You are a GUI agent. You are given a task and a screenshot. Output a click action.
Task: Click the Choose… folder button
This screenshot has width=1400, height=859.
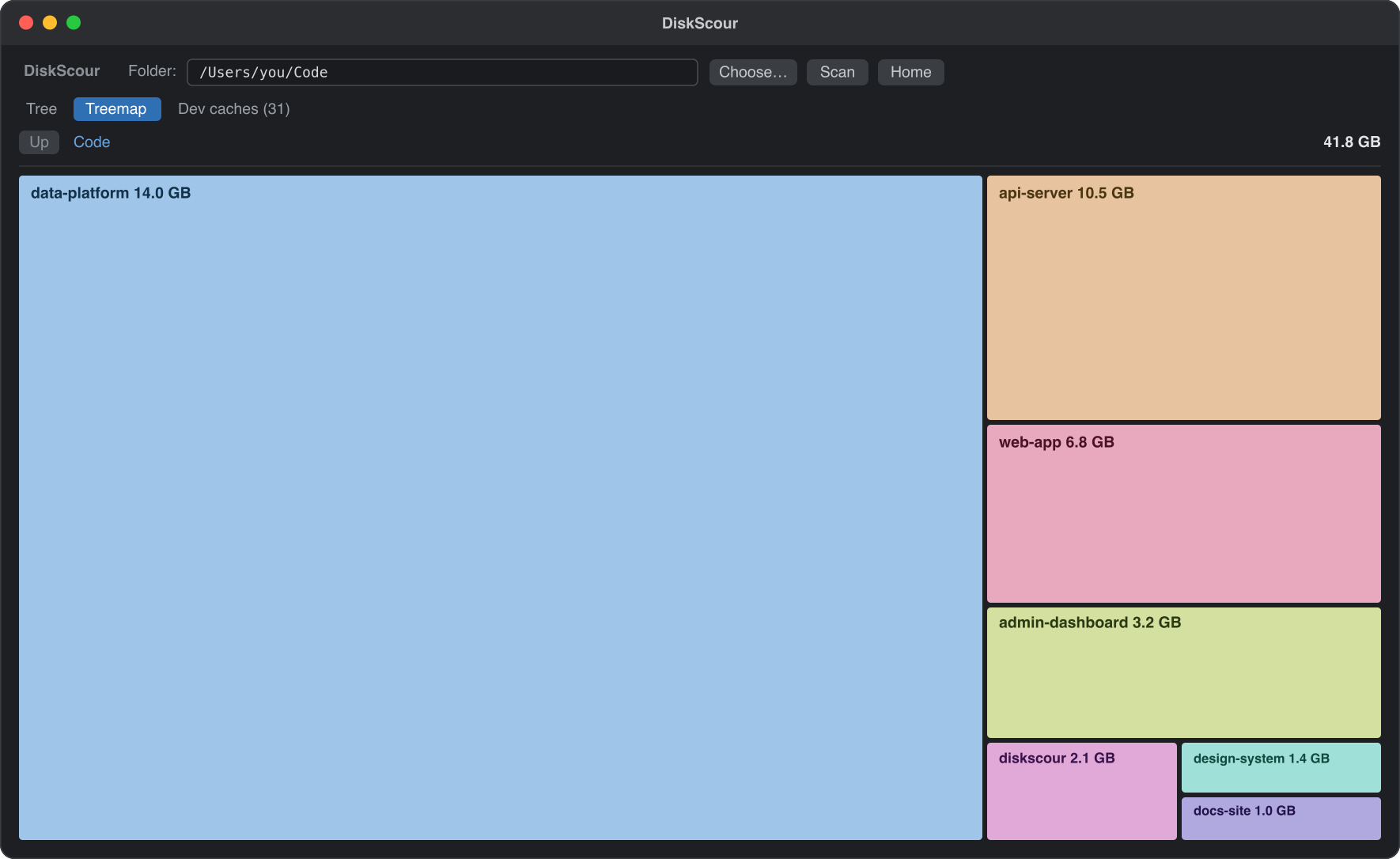click(753, 72)
